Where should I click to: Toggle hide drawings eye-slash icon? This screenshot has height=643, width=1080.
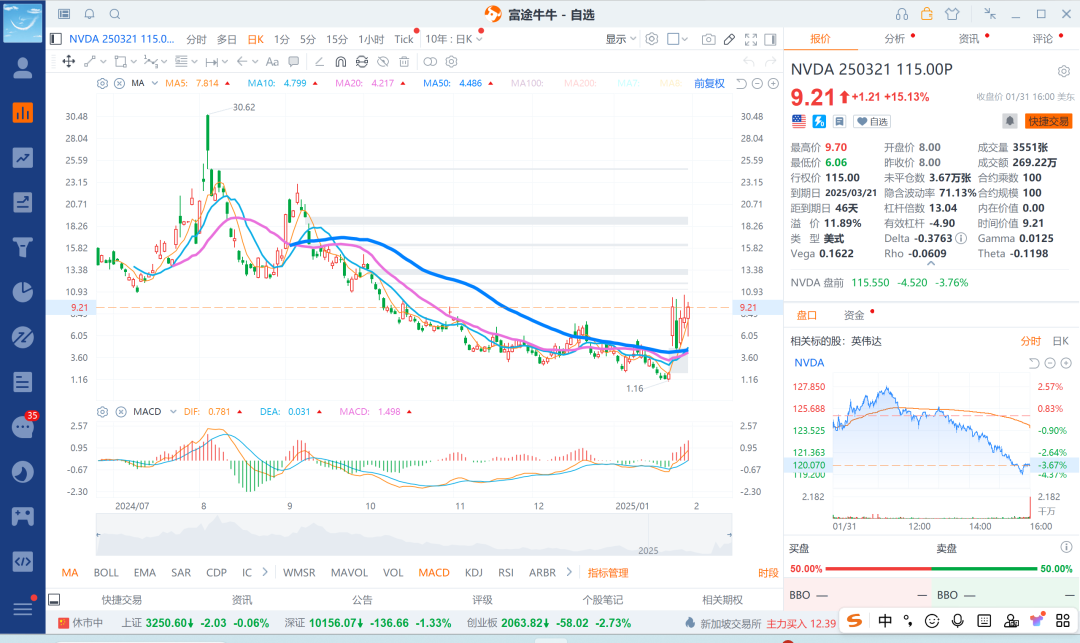[383, 61]
